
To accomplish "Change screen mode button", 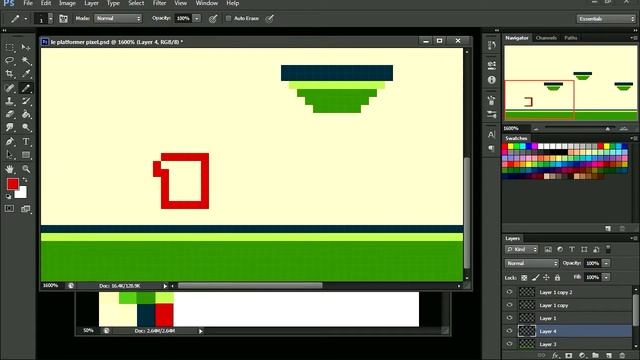I will click(26, 209).
